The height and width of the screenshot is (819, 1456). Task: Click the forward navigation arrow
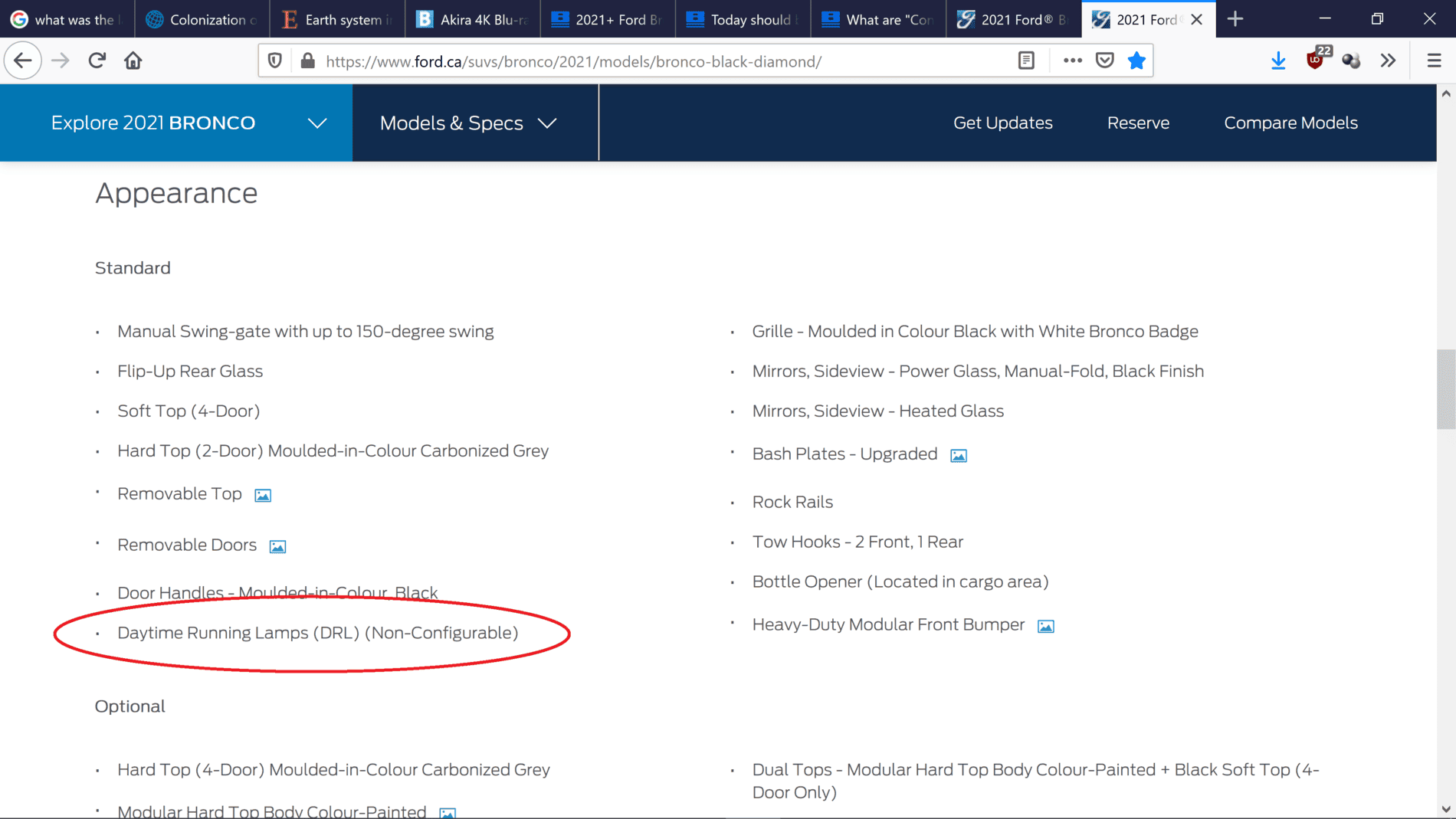pyautogui.click(x=61, y=61)
